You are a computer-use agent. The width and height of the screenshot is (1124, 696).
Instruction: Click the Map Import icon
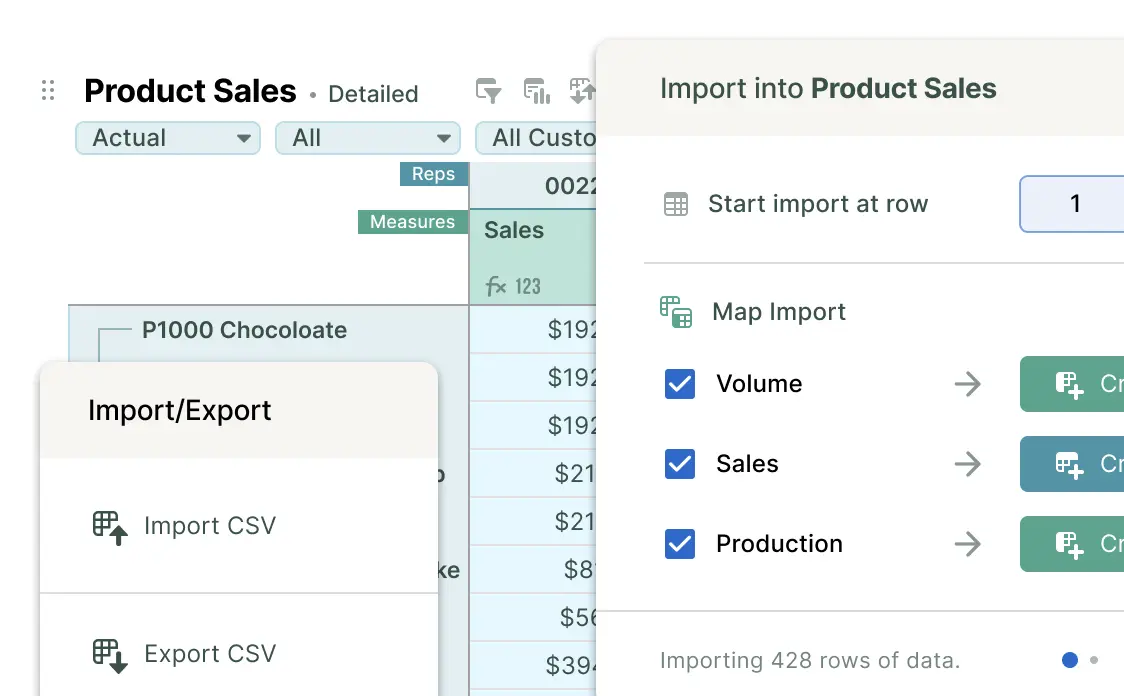click(676, 312)
